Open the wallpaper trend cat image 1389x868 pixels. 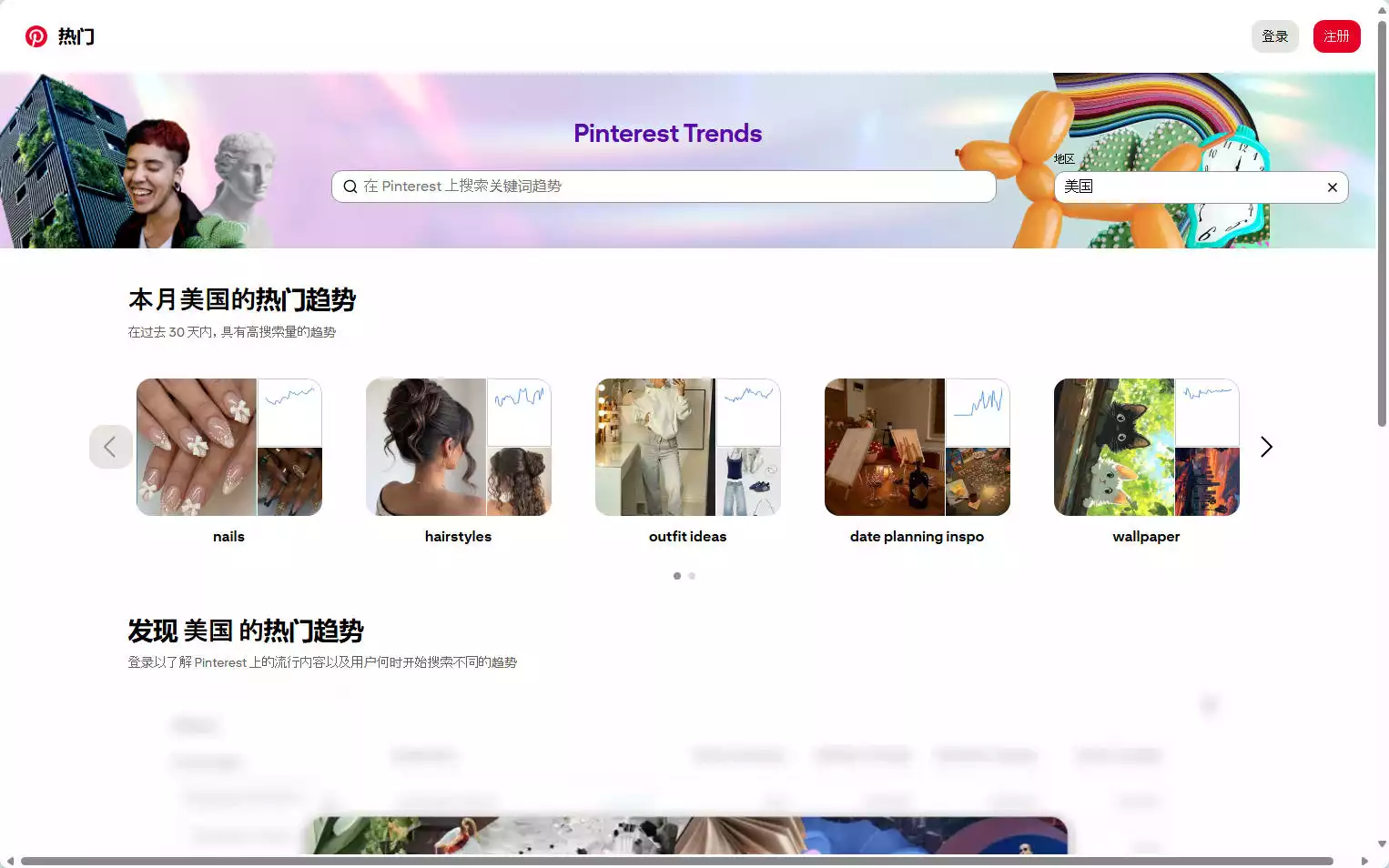point(1114,447)
